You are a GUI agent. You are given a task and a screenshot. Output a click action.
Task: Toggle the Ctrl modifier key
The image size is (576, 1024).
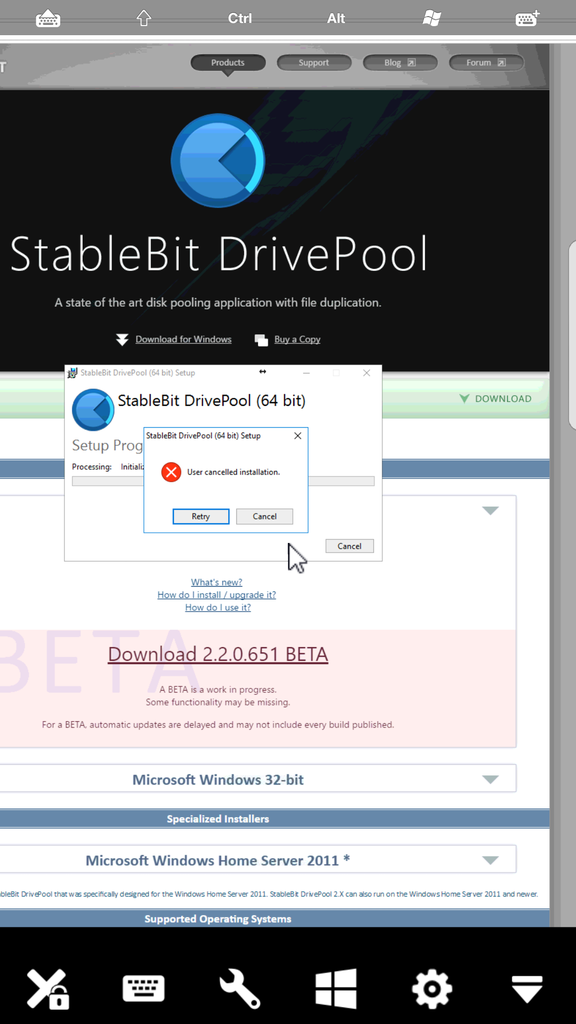(x=240, y=18)
